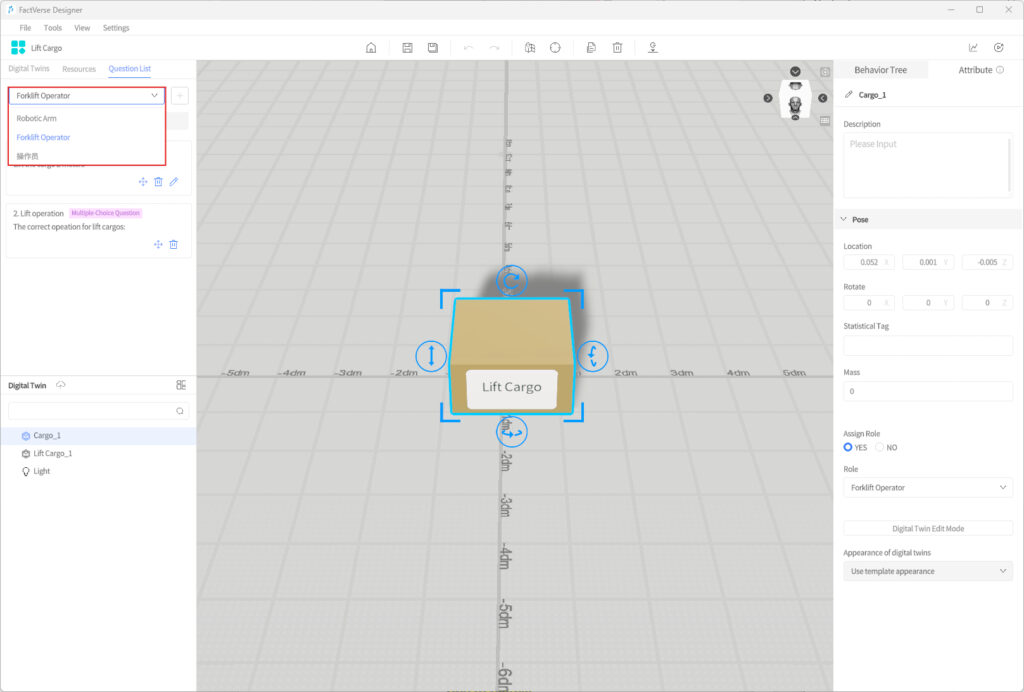Click cloud icon beside Digital Twin header
Image resolution: width=1024 pixels, height=692 pixels.
click(61, 385)
